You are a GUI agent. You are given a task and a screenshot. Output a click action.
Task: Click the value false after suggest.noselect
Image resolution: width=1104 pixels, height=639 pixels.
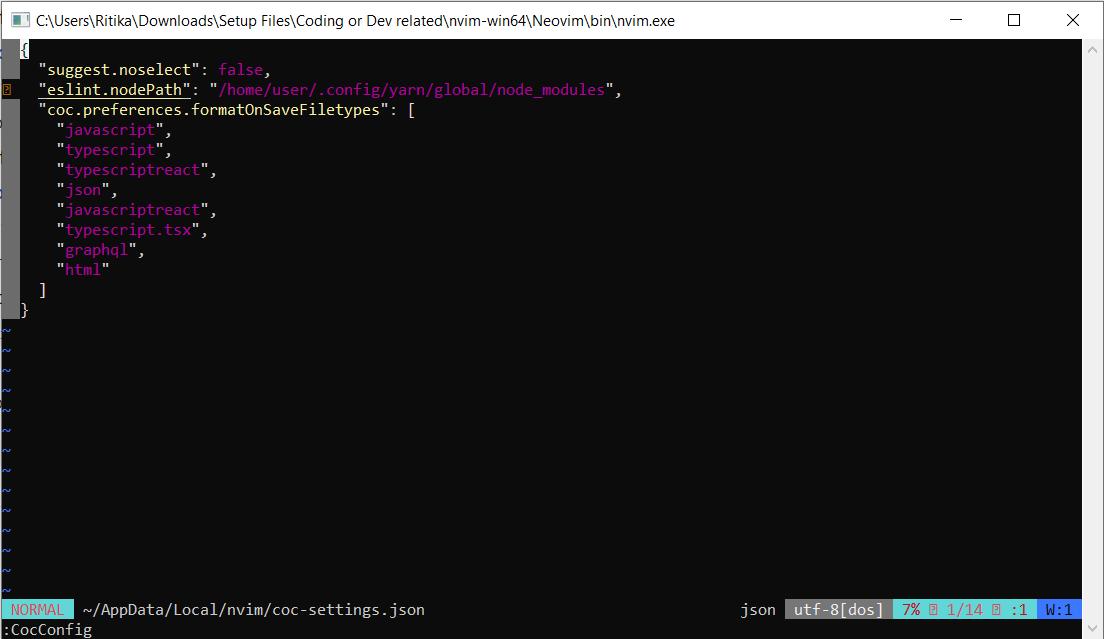tap(240, 70)
